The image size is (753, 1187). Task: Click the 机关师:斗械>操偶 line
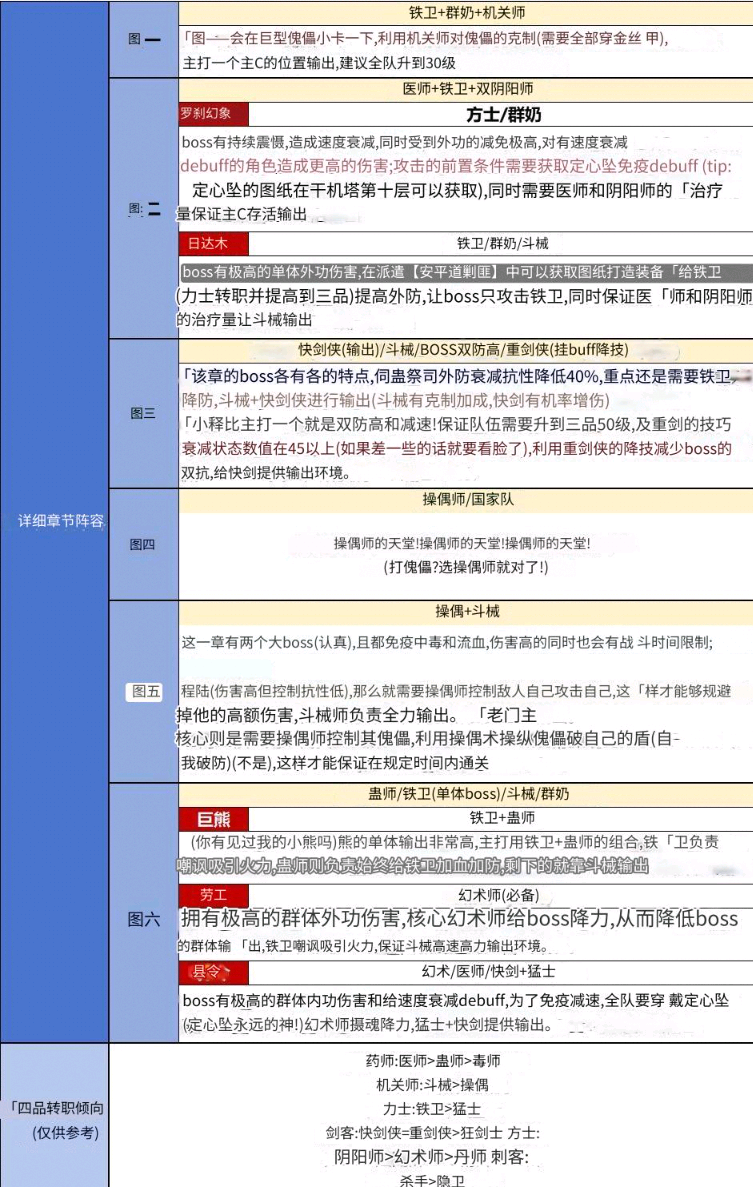pos(432,1084)
